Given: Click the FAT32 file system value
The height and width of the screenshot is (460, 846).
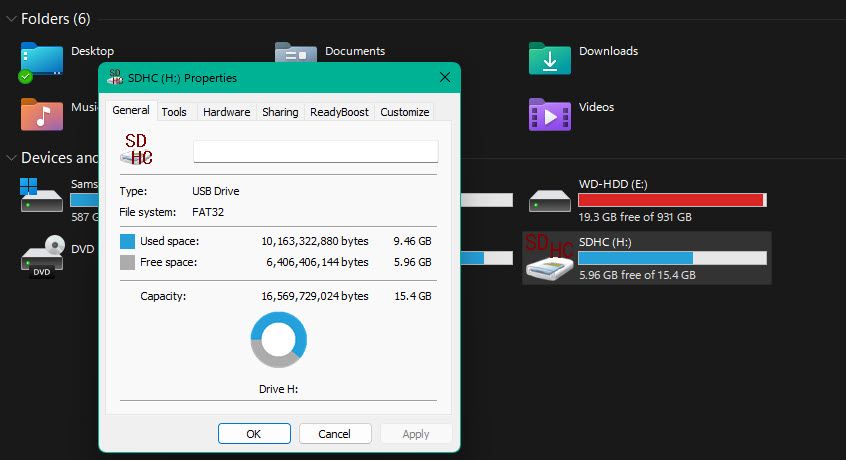Looking at the screenshot, I should (208, 212).
